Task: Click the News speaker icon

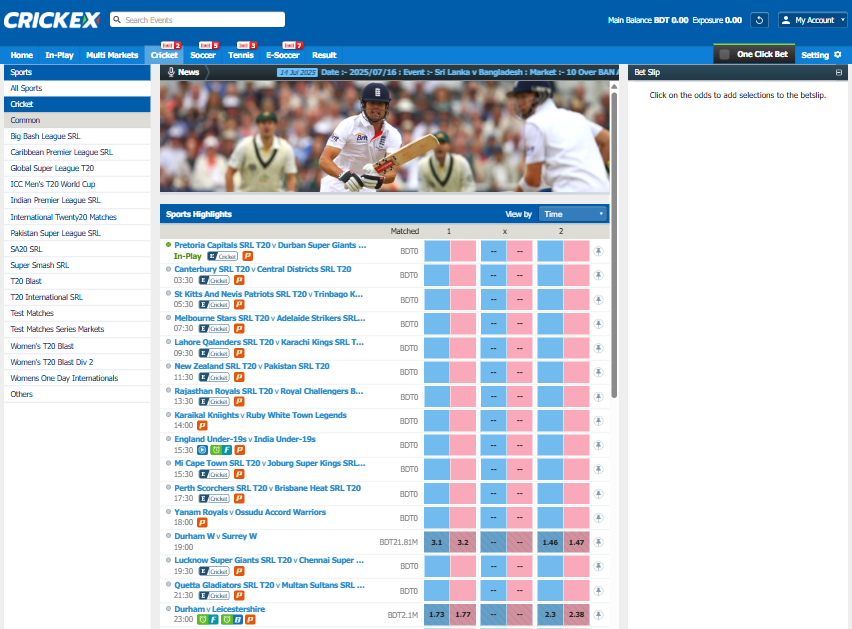Action: click(x=171, y=71)
